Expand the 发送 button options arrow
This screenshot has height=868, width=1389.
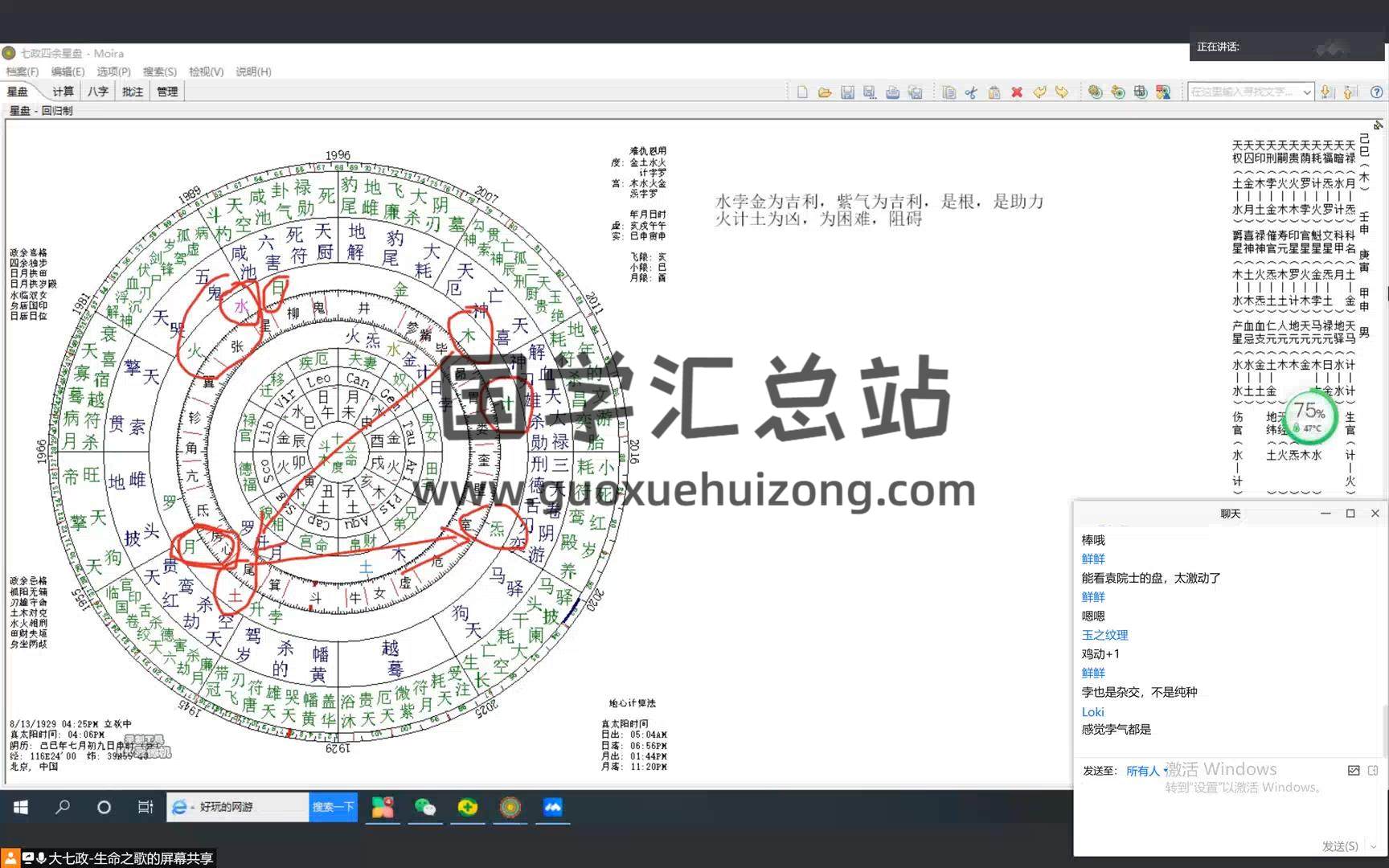pos(1373,846)
